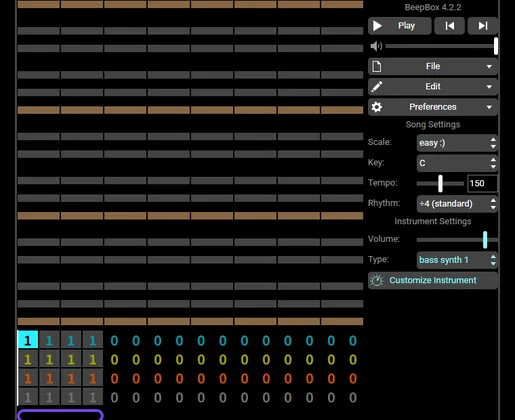The image size is (515, 420).
Task: Select fourth pattern box in cyan channel
Action: pos(93,340)
